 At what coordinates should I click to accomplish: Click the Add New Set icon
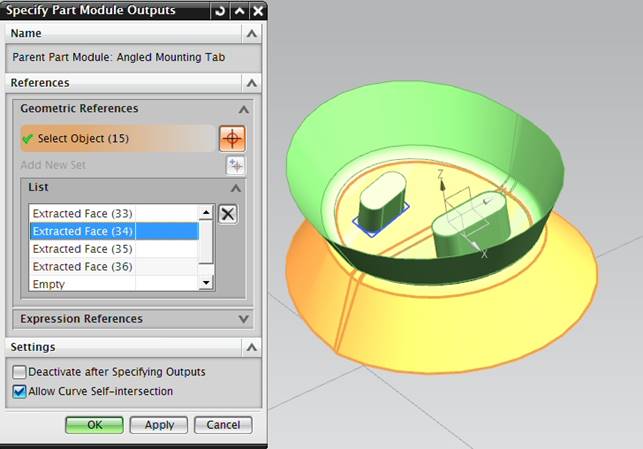[x=235, y=165]
